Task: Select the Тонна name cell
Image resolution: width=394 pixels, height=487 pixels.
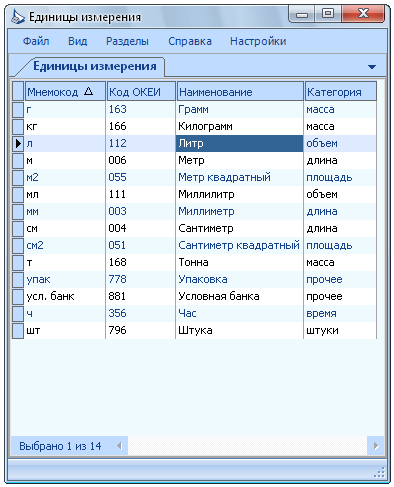Action: click(x=240, y=263)
